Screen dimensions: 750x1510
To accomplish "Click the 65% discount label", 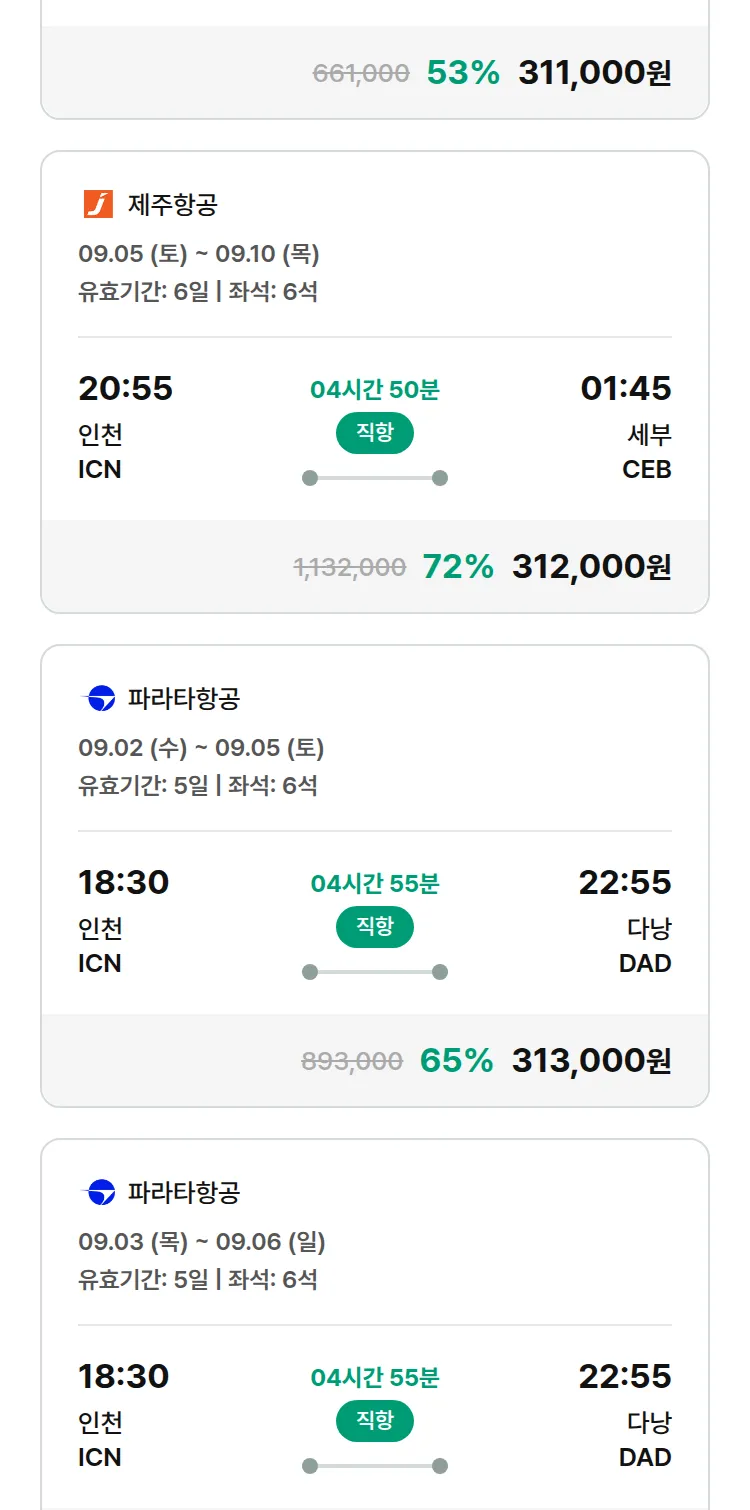I will coord(457,1061).
